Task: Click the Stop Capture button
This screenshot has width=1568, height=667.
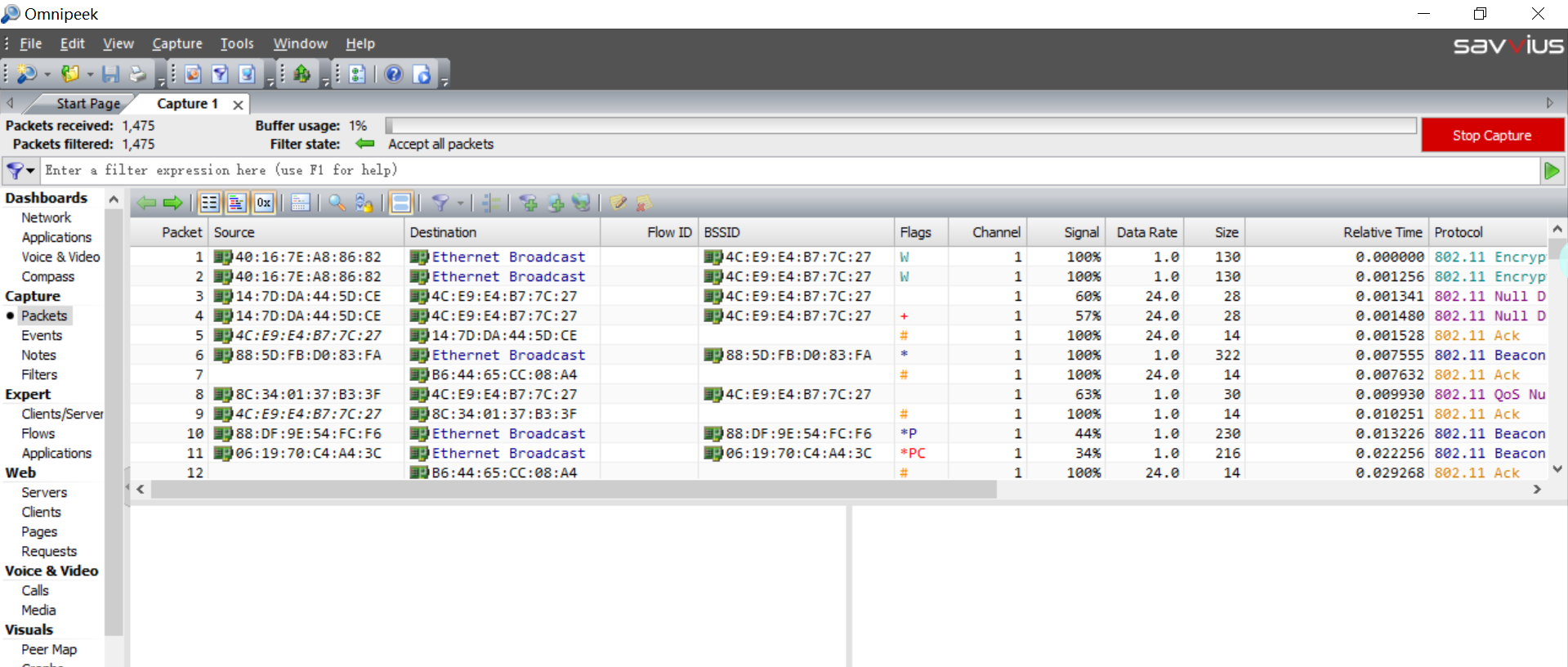Action: tap(1492, 135)
